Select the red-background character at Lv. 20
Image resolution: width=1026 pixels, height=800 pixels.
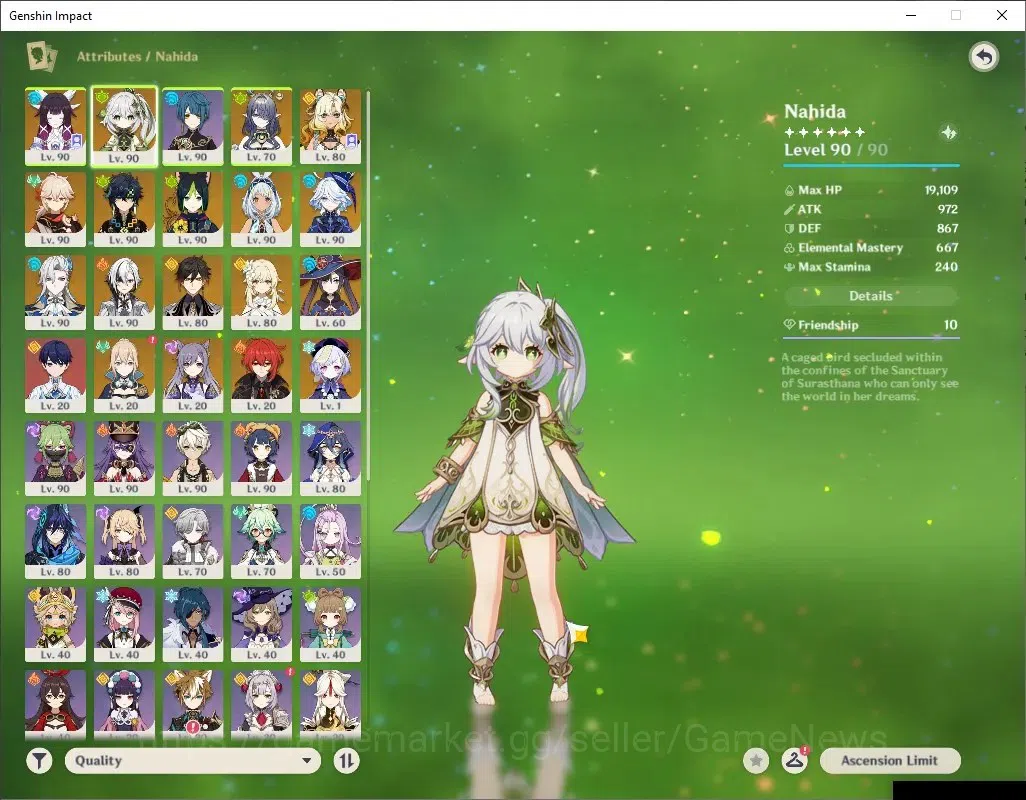(56, 375)
